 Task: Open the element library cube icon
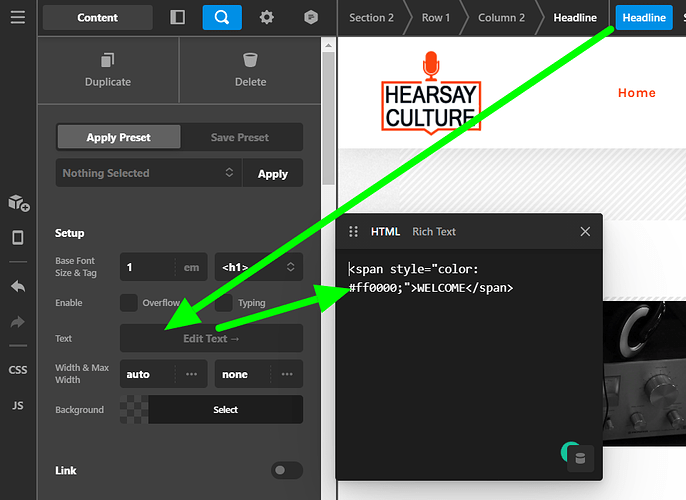18,203
